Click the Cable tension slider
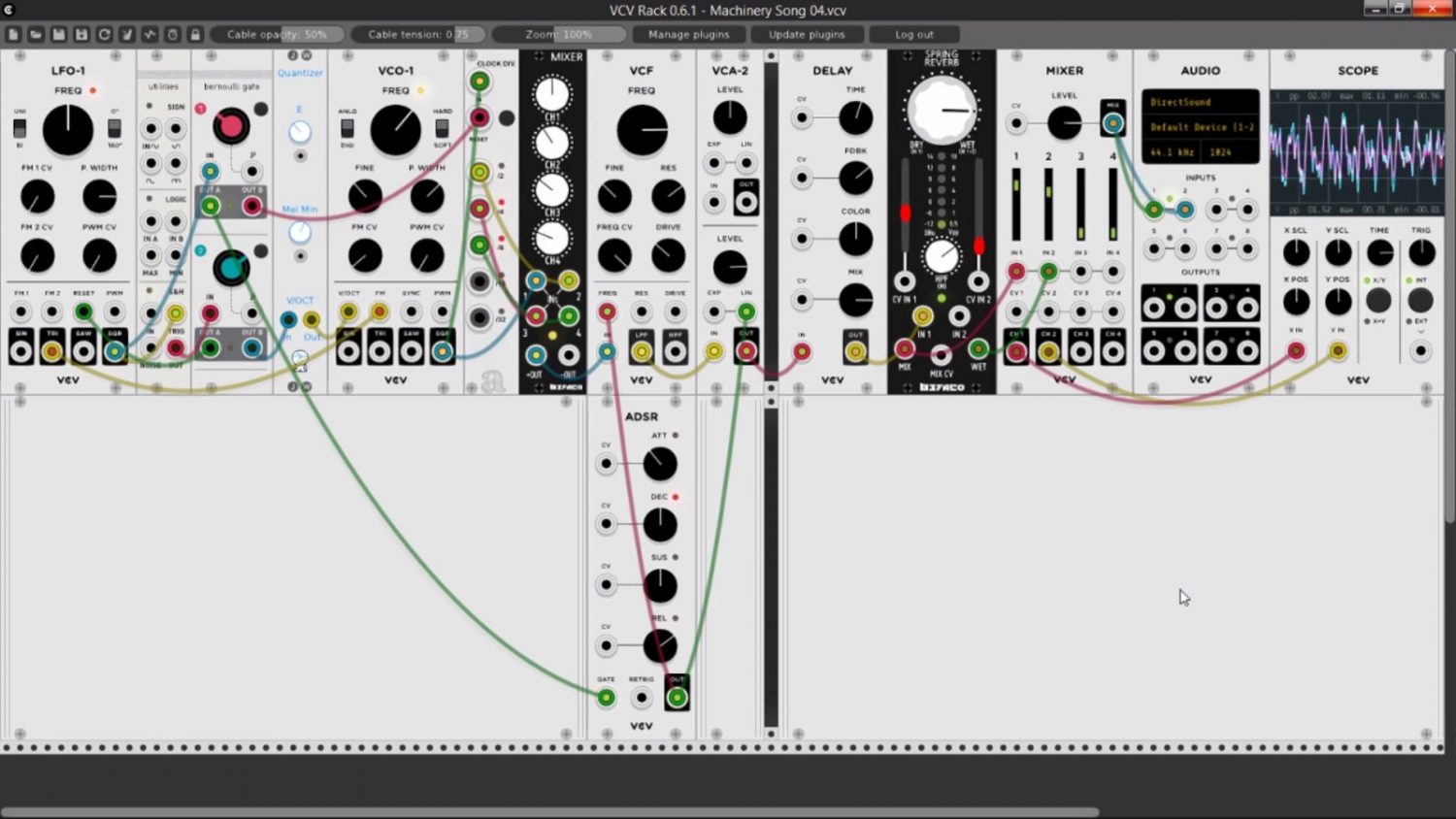Image resolution: width=1456 pixels, height=819 pixels. pos(417,34)
